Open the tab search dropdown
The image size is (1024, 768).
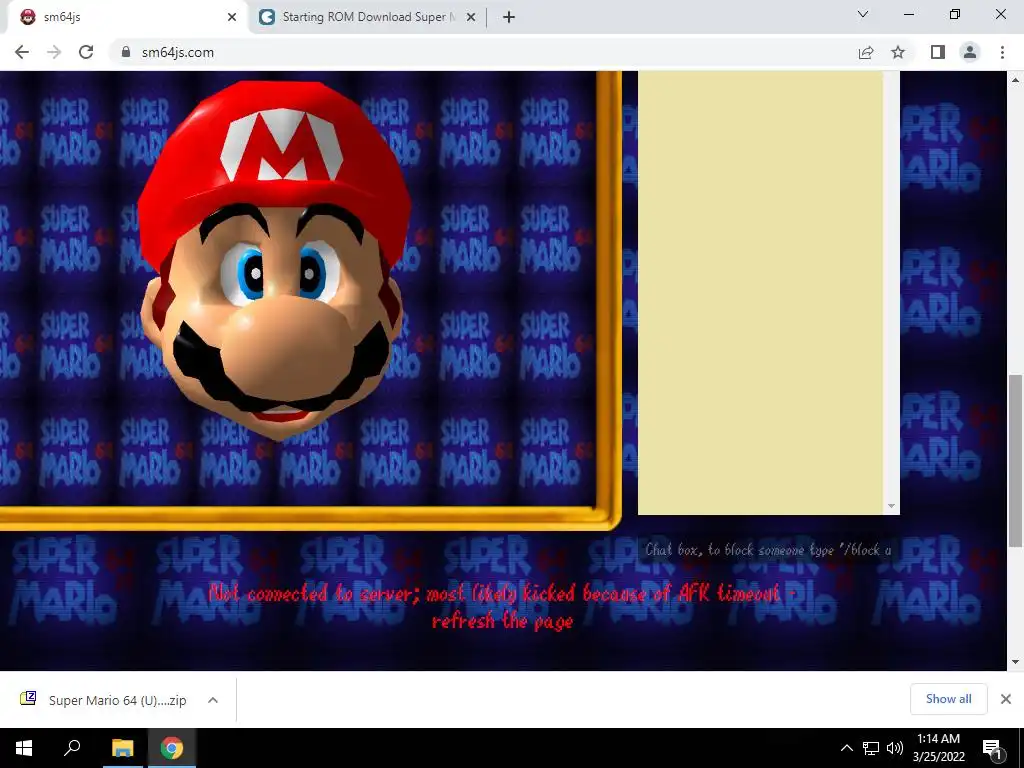point(863,14)
